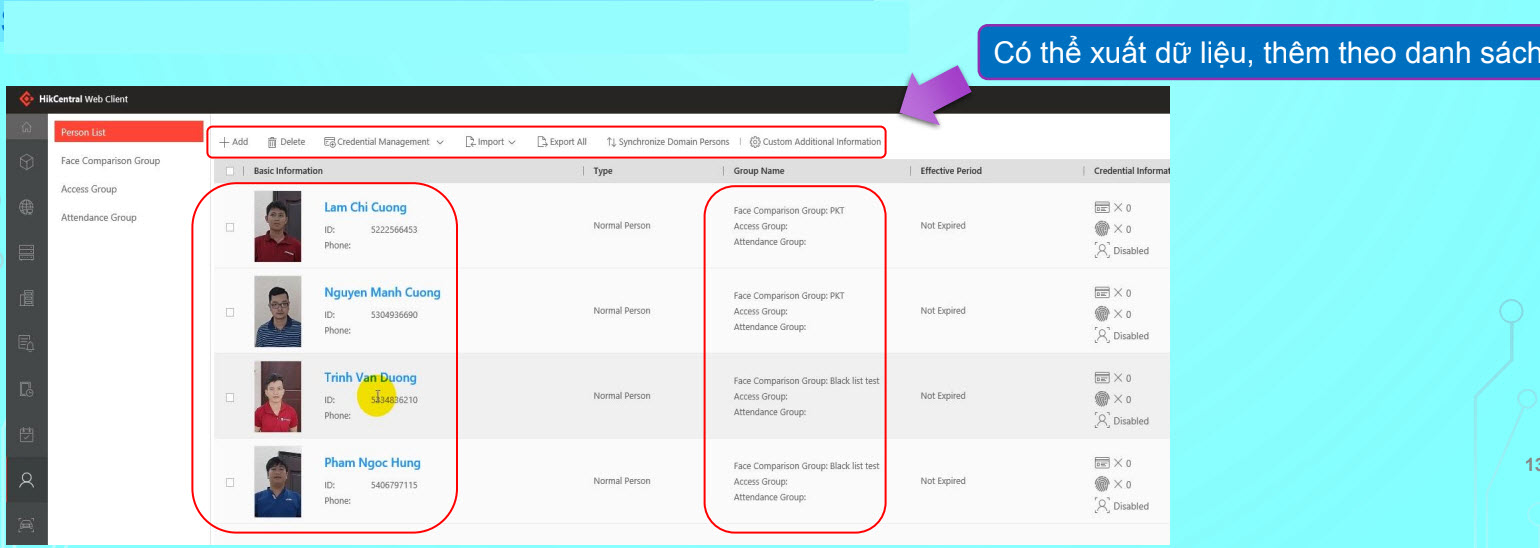Switch to Access Group section
The image size is (1540, 548).
click(x=89, y=189)
